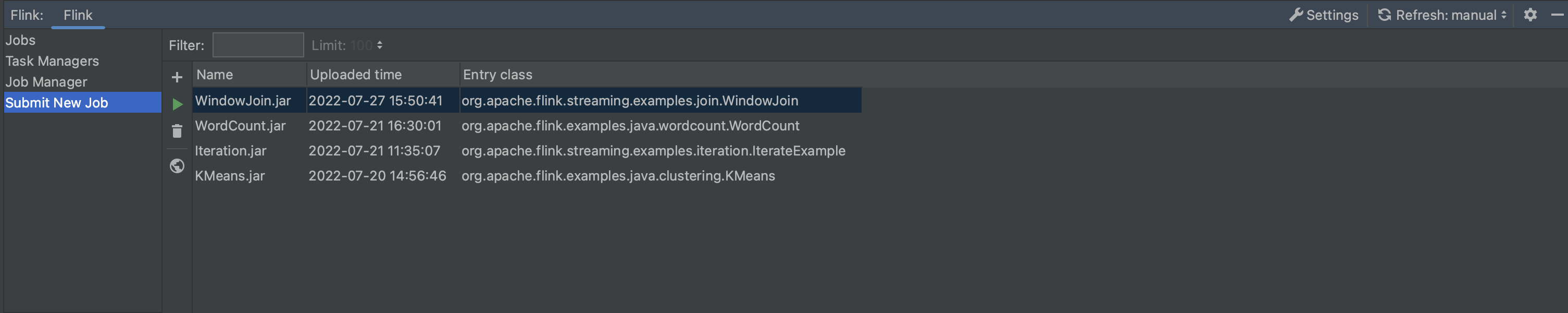
Task: Switch to the Flink tab
Action: [x=79, y=15]
